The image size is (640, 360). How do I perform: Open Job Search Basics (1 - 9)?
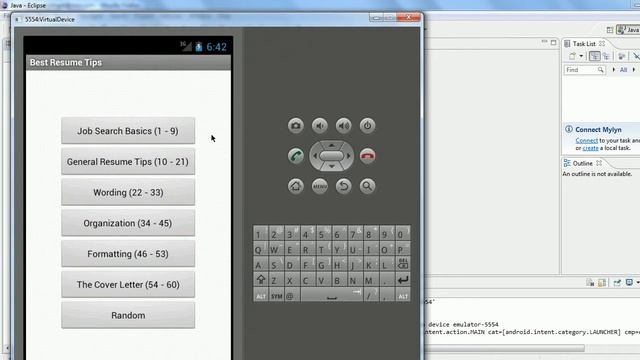tap(128, 131)
